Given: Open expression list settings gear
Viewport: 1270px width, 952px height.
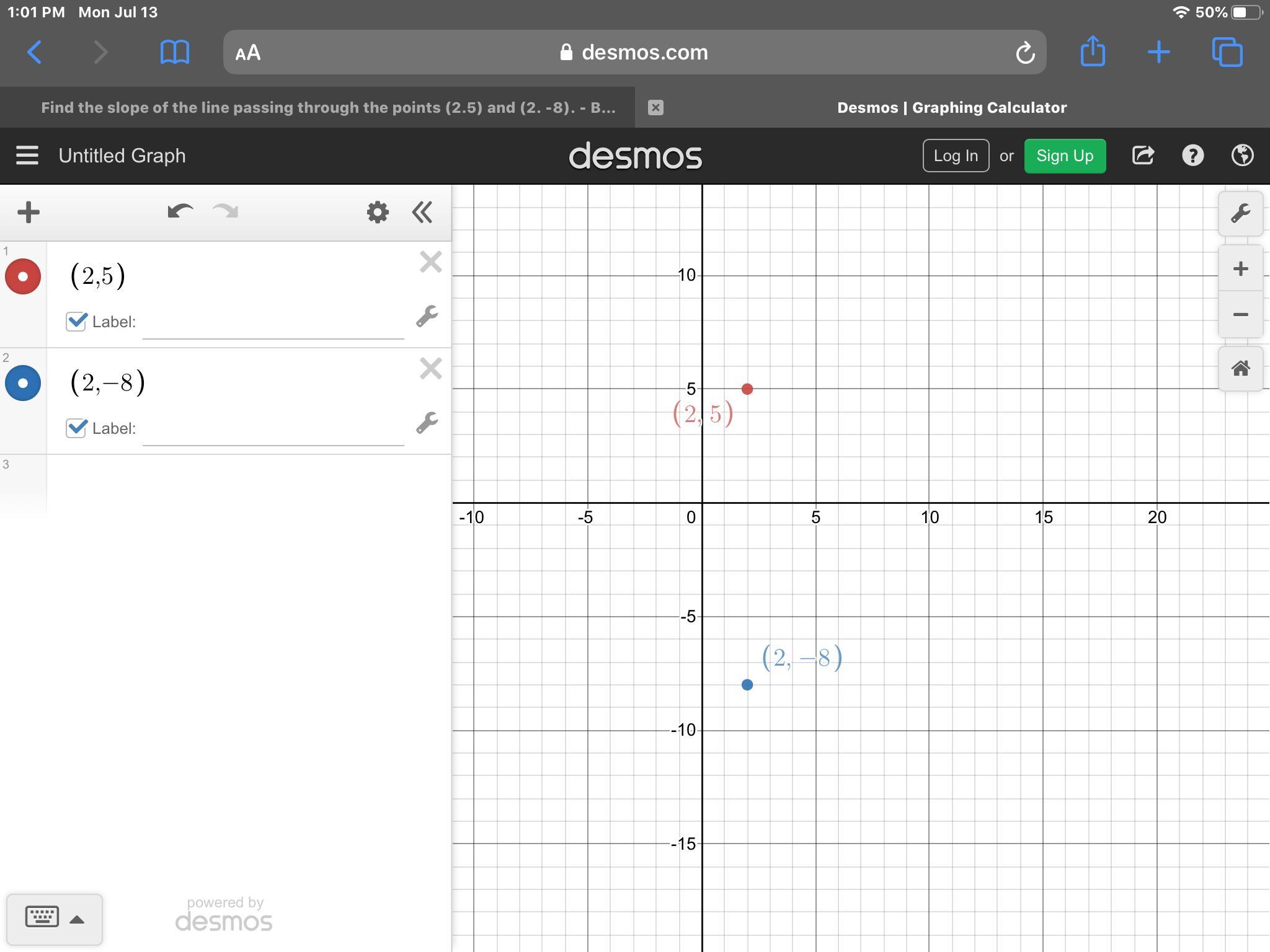Looking at the screenshot, I should click(x=378, y=213).
